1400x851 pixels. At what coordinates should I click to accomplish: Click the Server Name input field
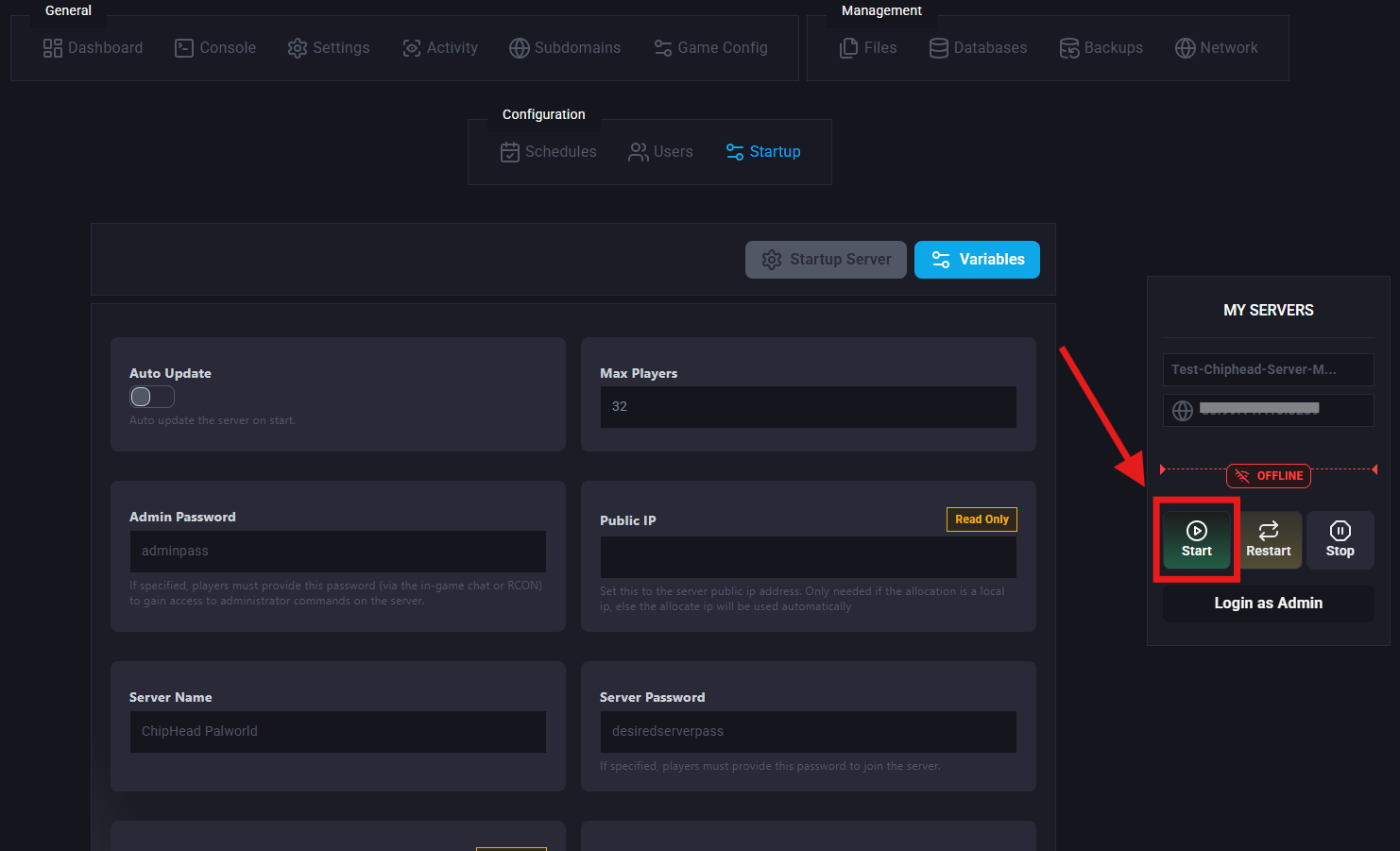338,732
